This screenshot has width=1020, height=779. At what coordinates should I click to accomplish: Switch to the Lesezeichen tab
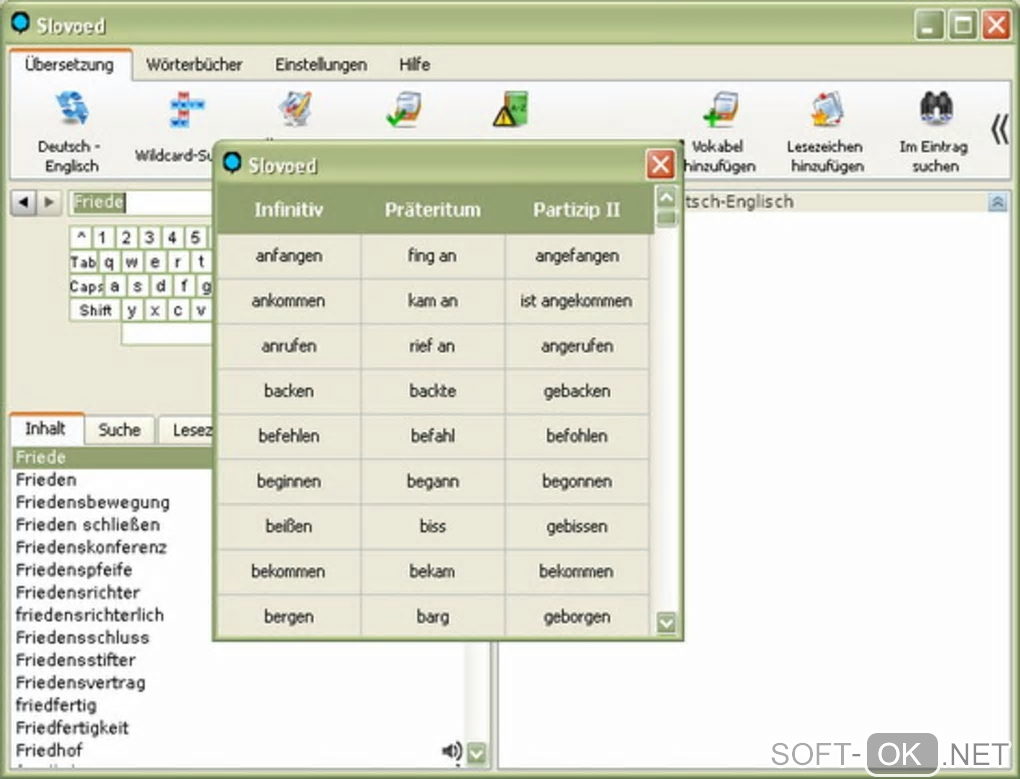tap(189, 430)
